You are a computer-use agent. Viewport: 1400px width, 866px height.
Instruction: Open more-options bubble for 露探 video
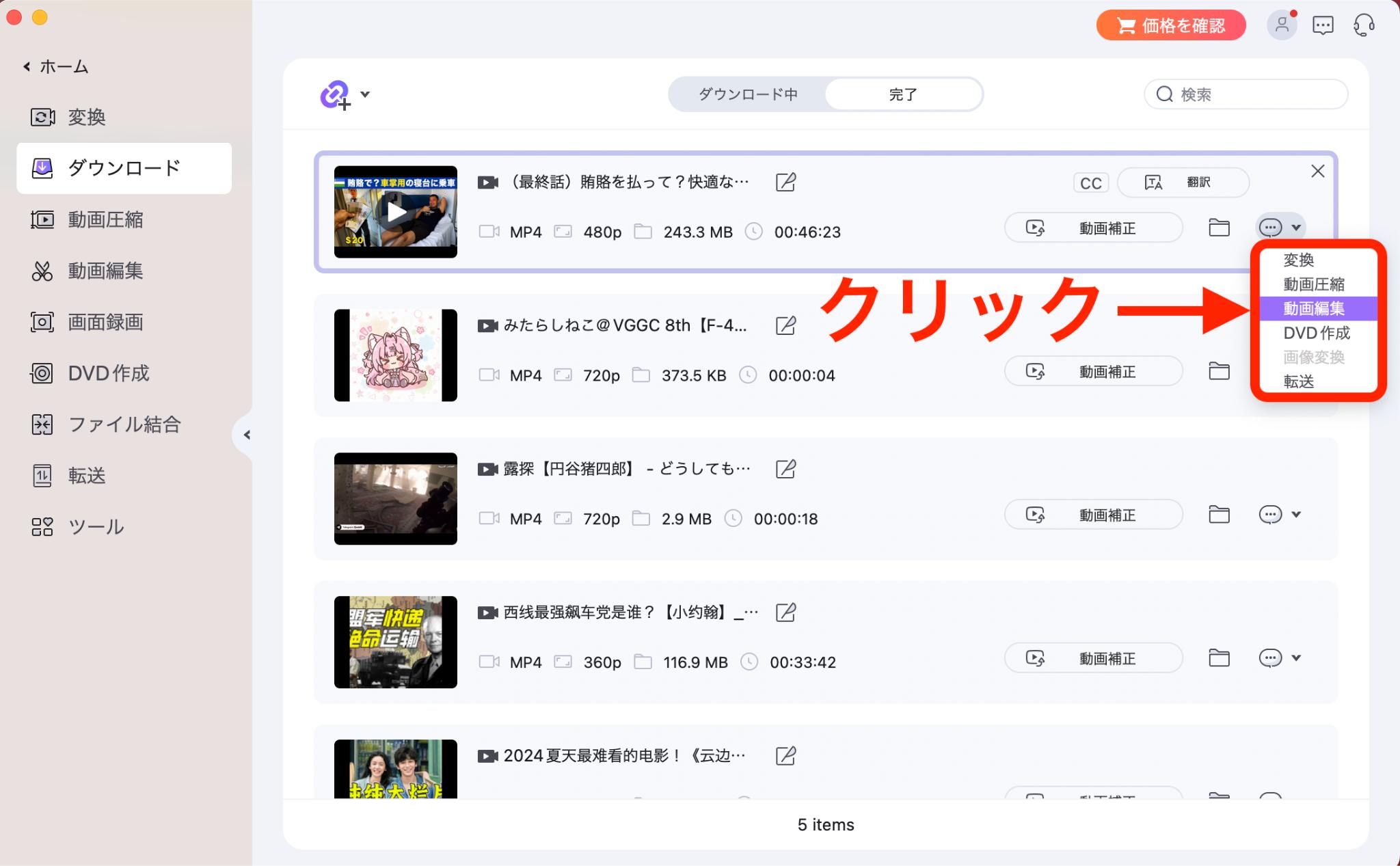click(1270, 515)
